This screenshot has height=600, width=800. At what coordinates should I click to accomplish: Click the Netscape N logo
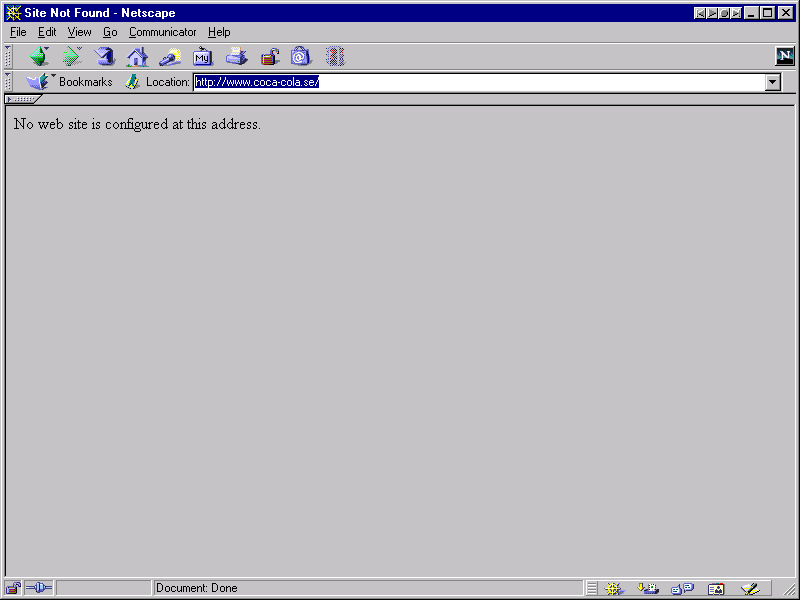[784, 56]
